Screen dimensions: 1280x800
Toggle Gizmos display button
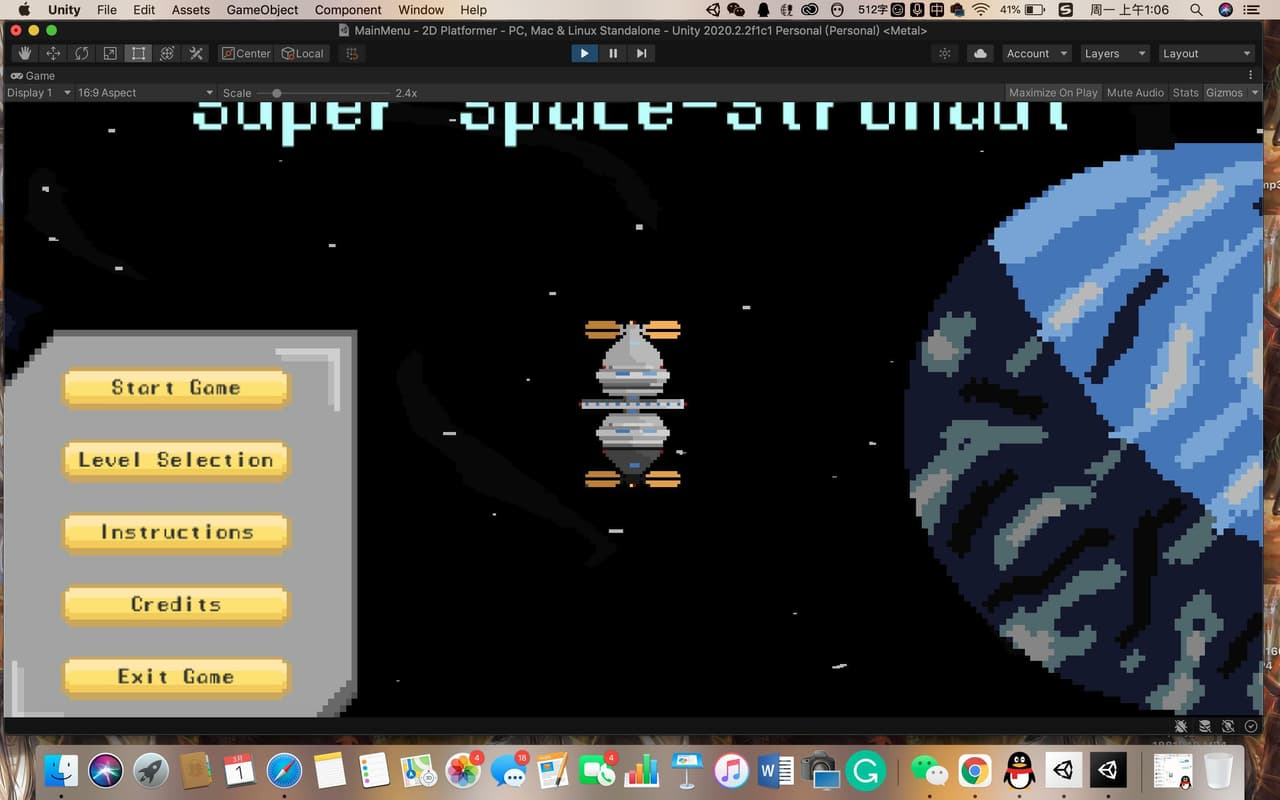coord(1223,92)
